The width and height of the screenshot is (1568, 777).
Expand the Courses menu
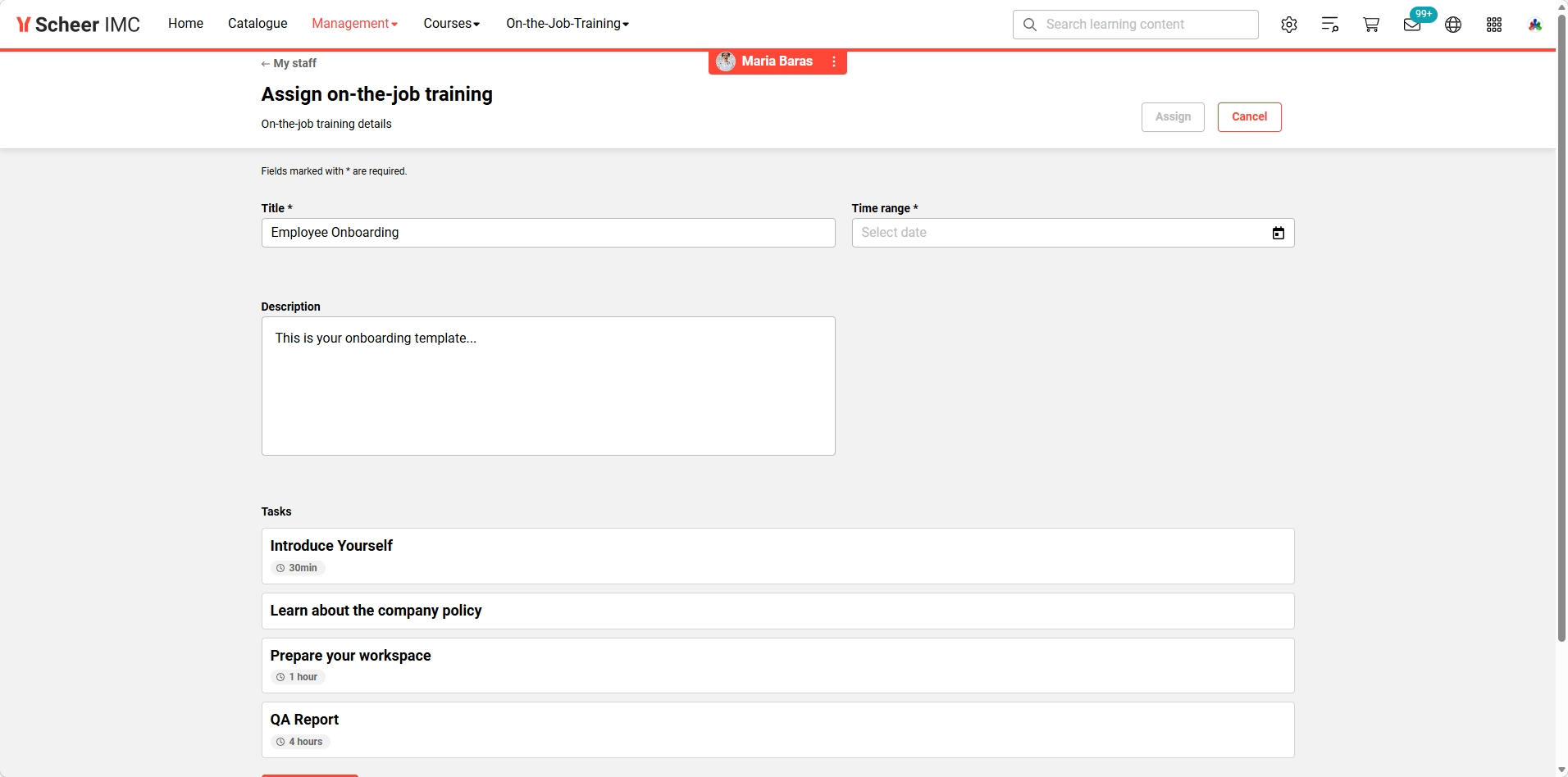pyautogui.click(x=452, y=24)
